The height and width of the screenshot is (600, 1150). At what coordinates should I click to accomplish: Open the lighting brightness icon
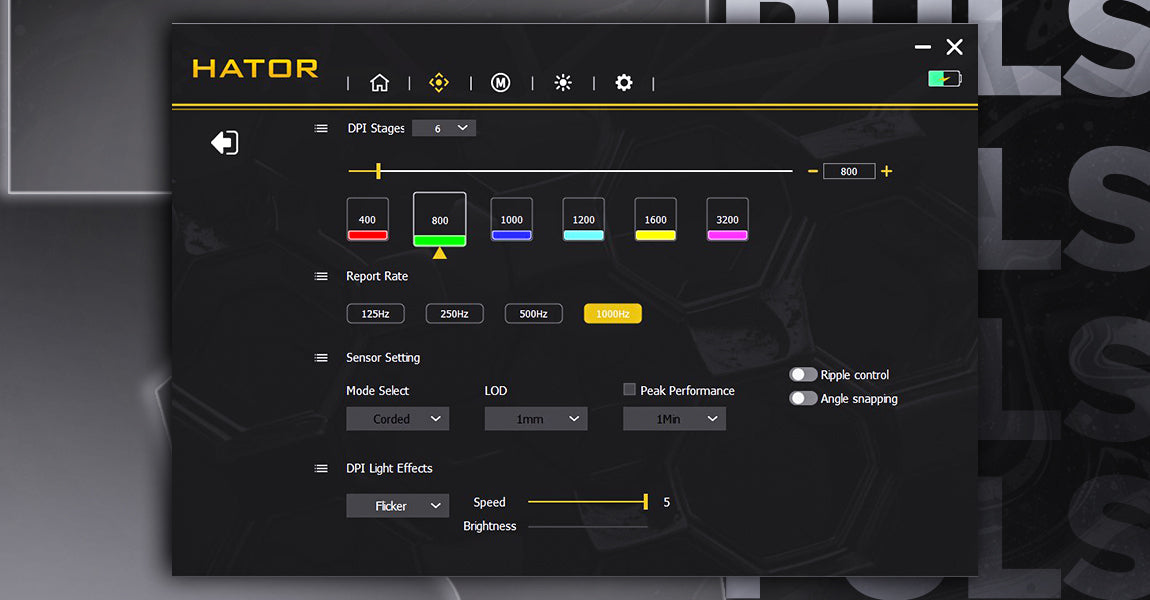coord(563,83)
